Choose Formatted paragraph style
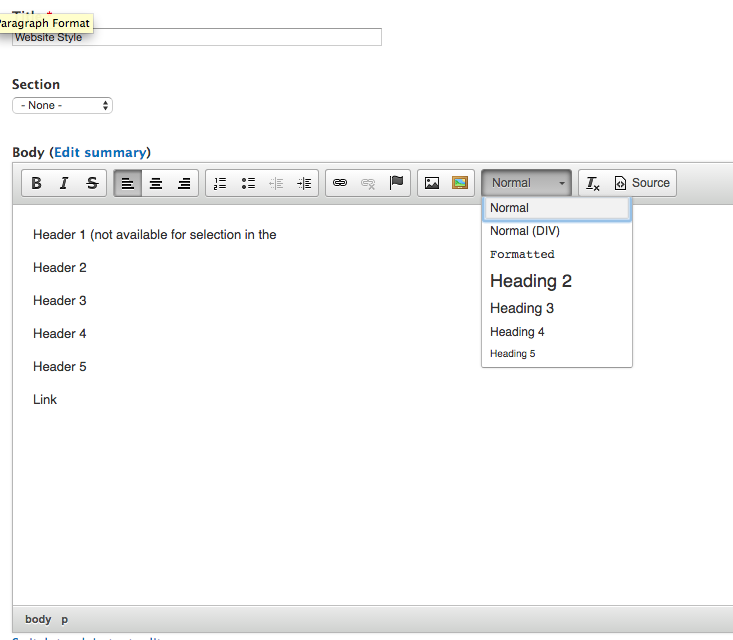Image resolution: width=733 pixels, height=640 pixels. (557, 254)
